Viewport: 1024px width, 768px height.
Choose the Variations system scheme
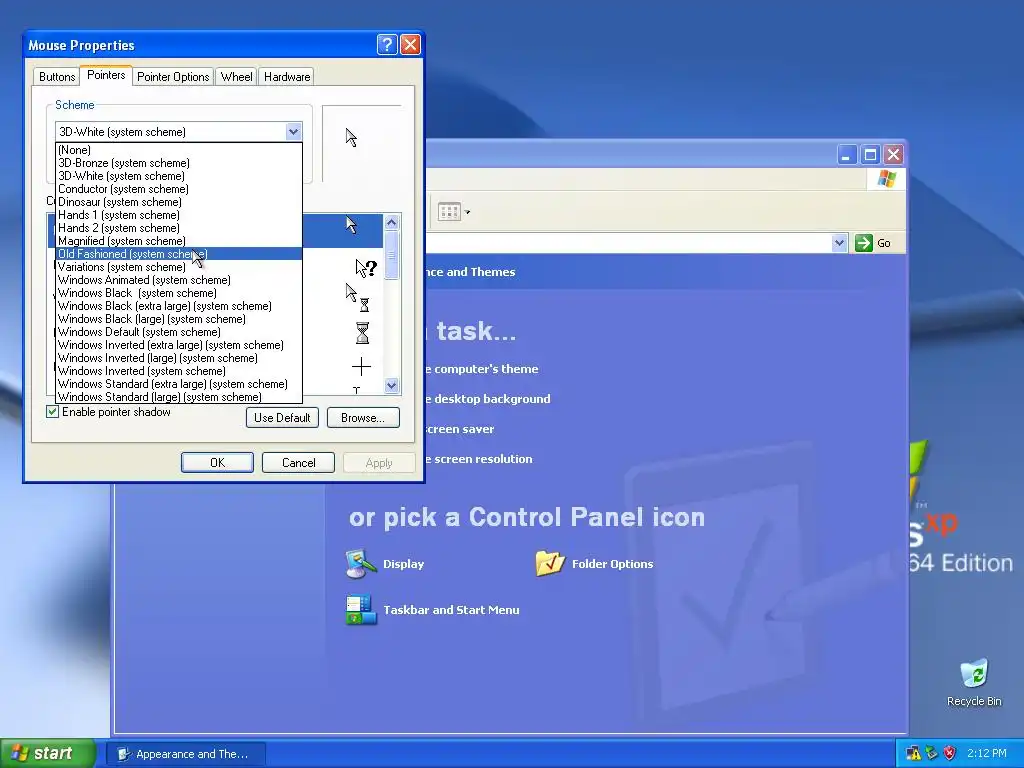[x=178, y=266]
